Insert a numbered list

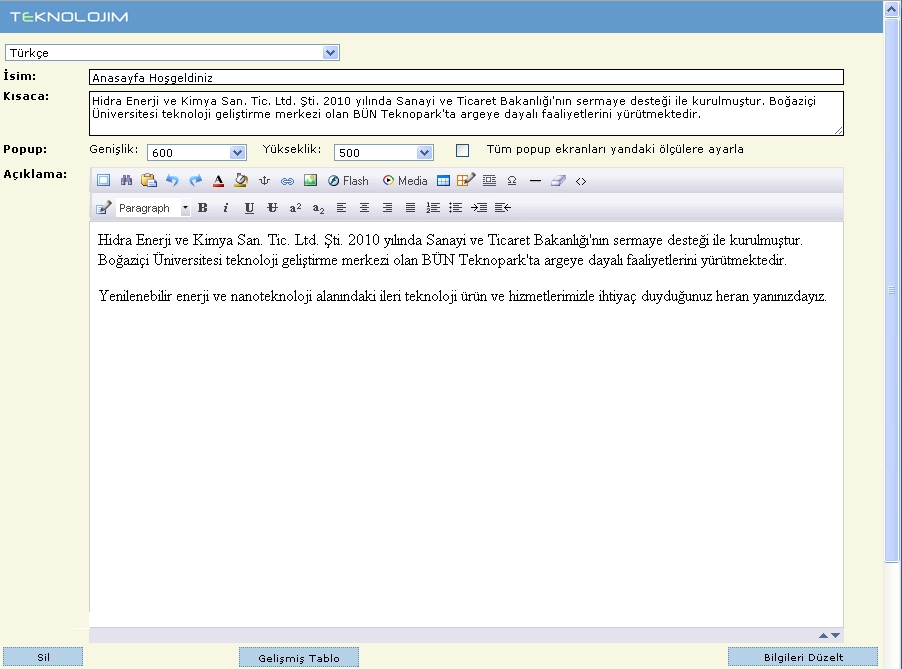(x=433, y=208)
